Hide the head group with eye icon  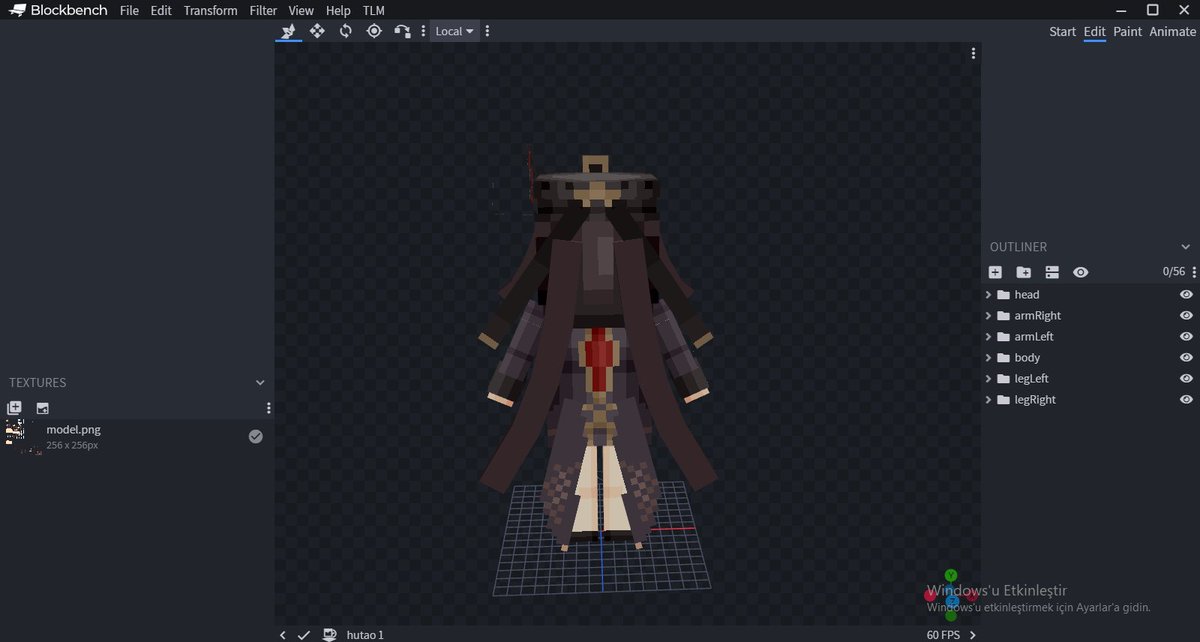pyautogui.click(x=1186, y=295)
